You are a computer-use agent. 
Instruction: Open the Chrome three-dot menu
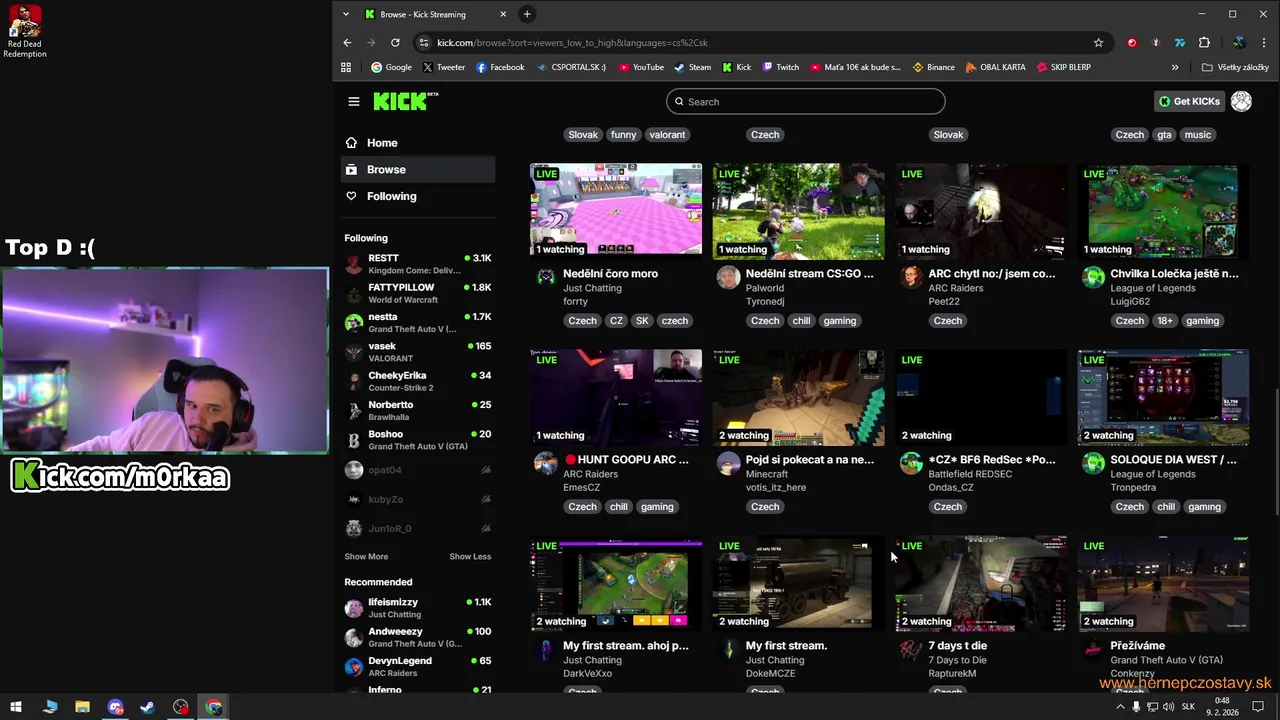[1265, 43]
